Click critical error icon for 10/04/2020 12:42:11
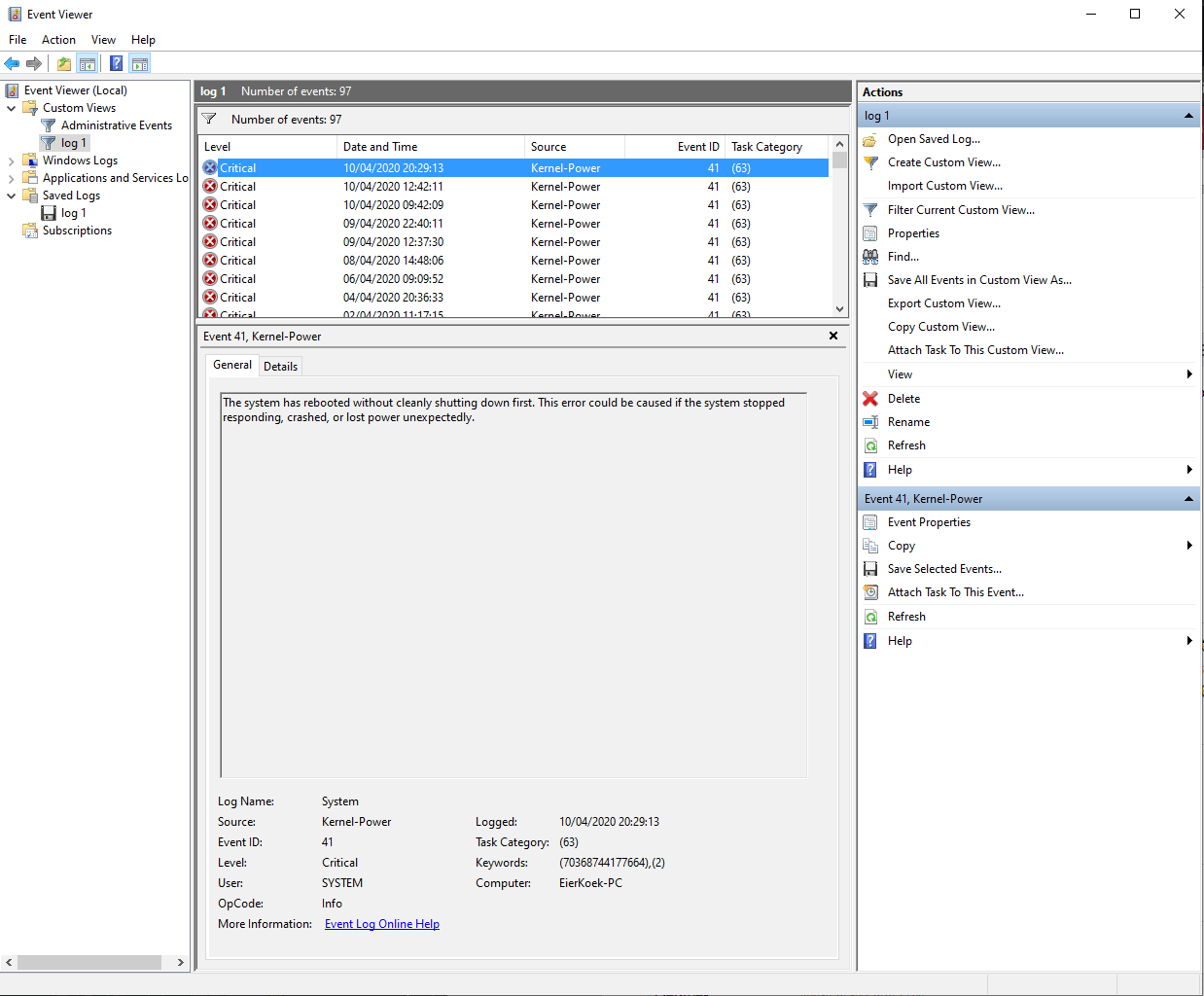The height and width of the screenshot is (996, 1204). click(210, 187)
